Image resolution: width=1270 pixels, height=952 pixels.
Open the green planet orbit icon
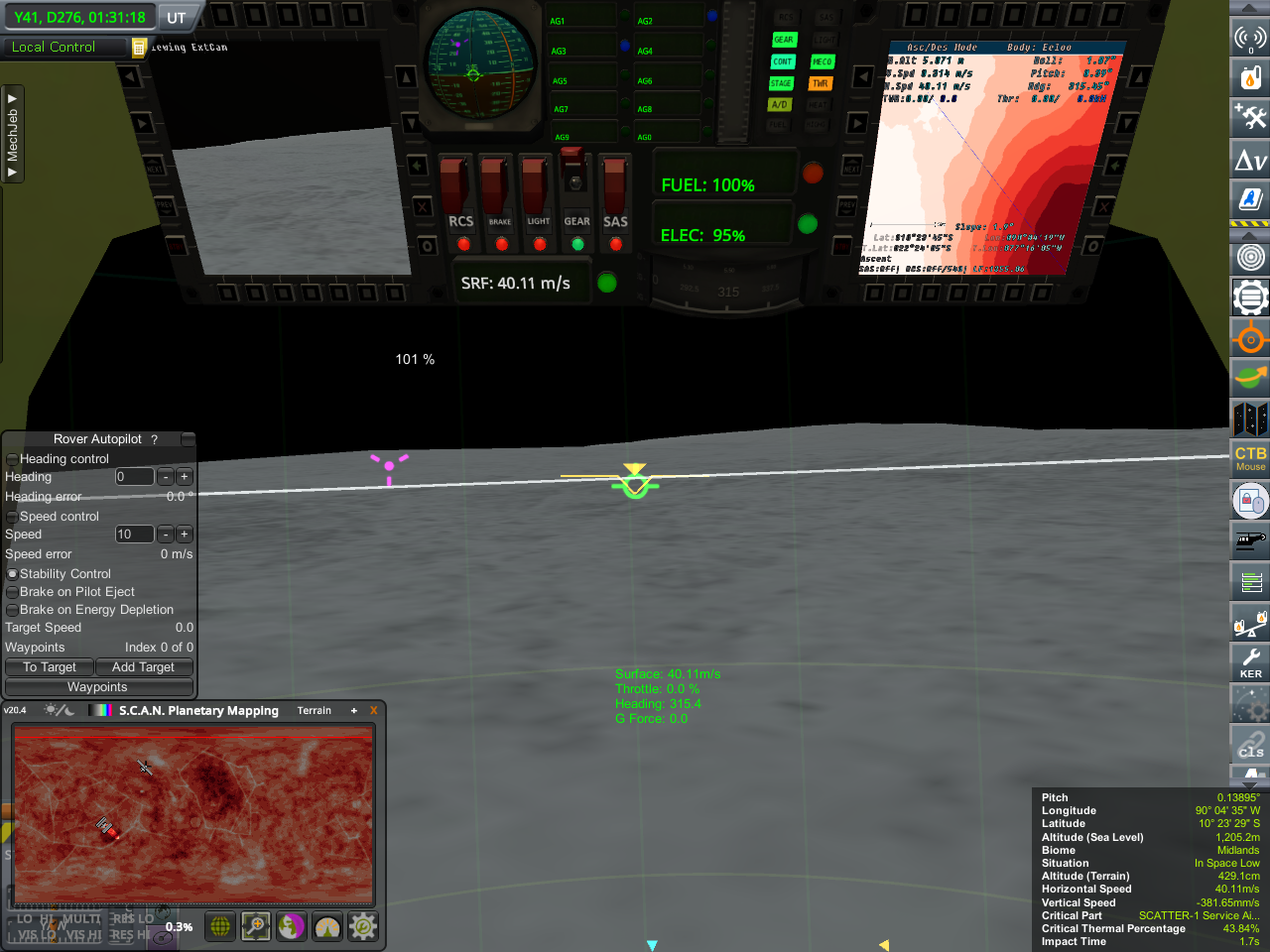(1250, 378)
